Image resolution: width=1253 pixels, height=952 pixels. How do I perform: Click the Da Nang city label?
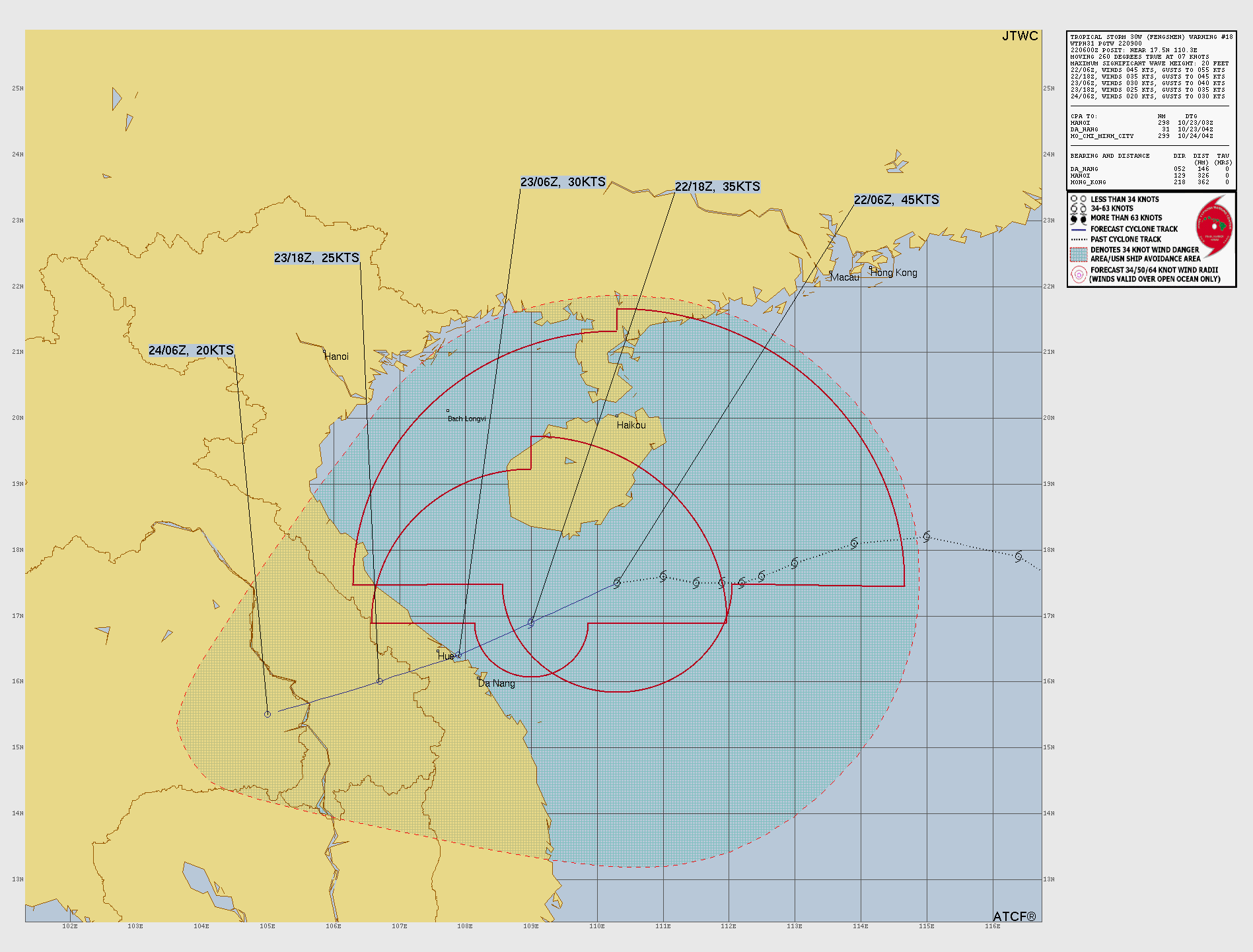(497, 683)
